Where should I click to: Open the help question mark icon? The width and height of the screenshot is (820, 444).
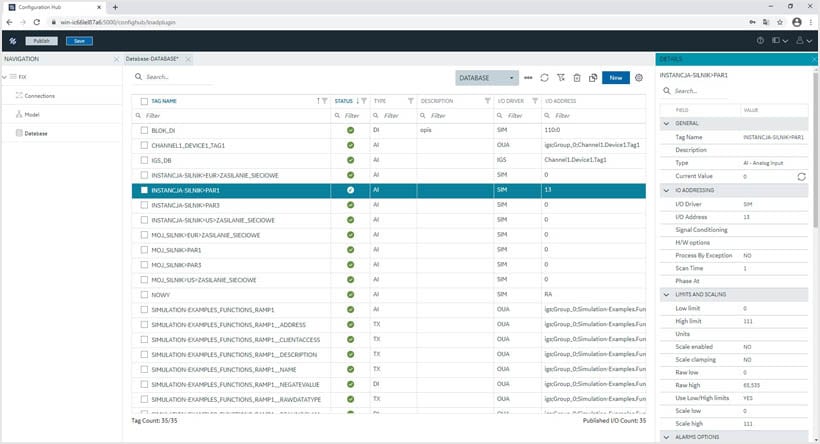(760, 41)
